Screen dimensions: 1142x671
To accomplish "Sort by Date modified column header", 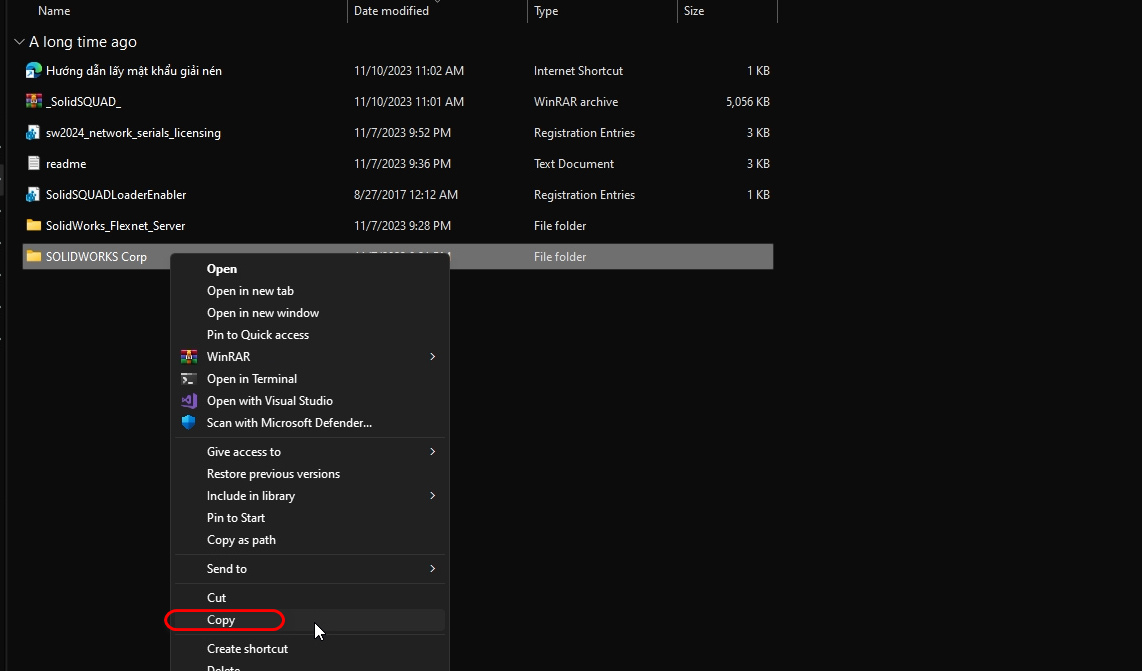I will [x=391, y=11].
